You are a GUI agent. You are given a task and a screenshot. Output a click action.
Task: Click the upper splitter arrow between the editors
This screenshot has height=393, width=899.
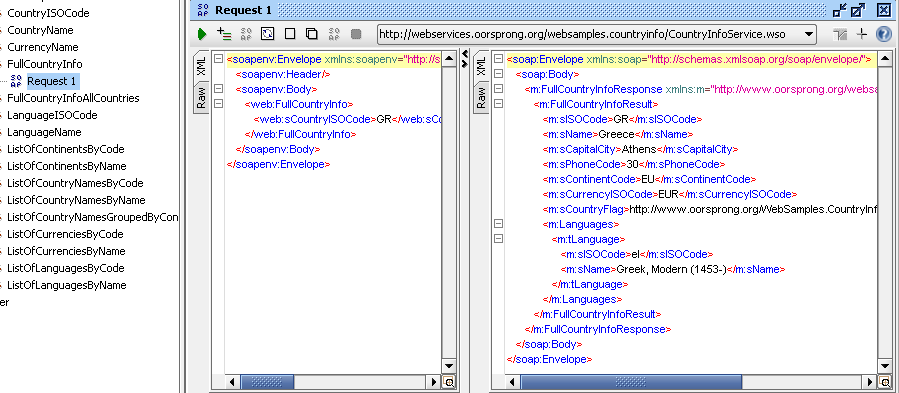click(x=465, y=55)
